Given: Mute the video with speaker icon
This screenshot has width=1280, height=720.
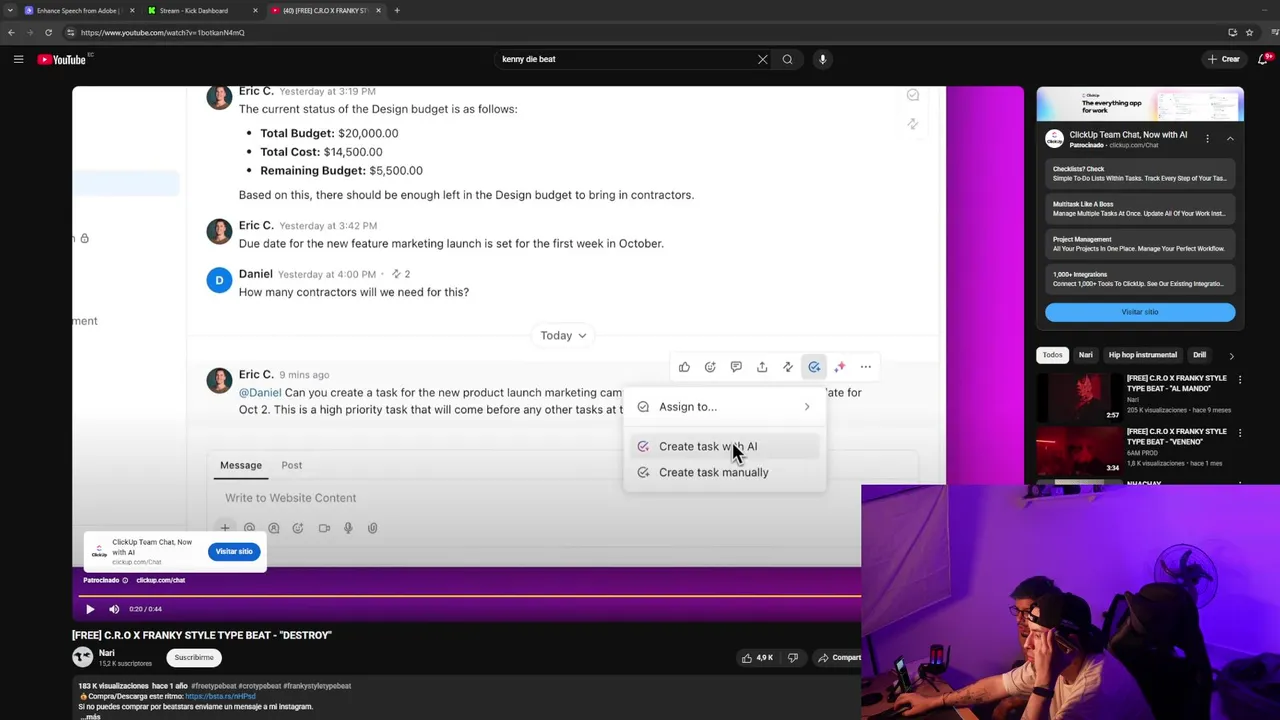Looking at the screenshot, I should coord(114,609).
